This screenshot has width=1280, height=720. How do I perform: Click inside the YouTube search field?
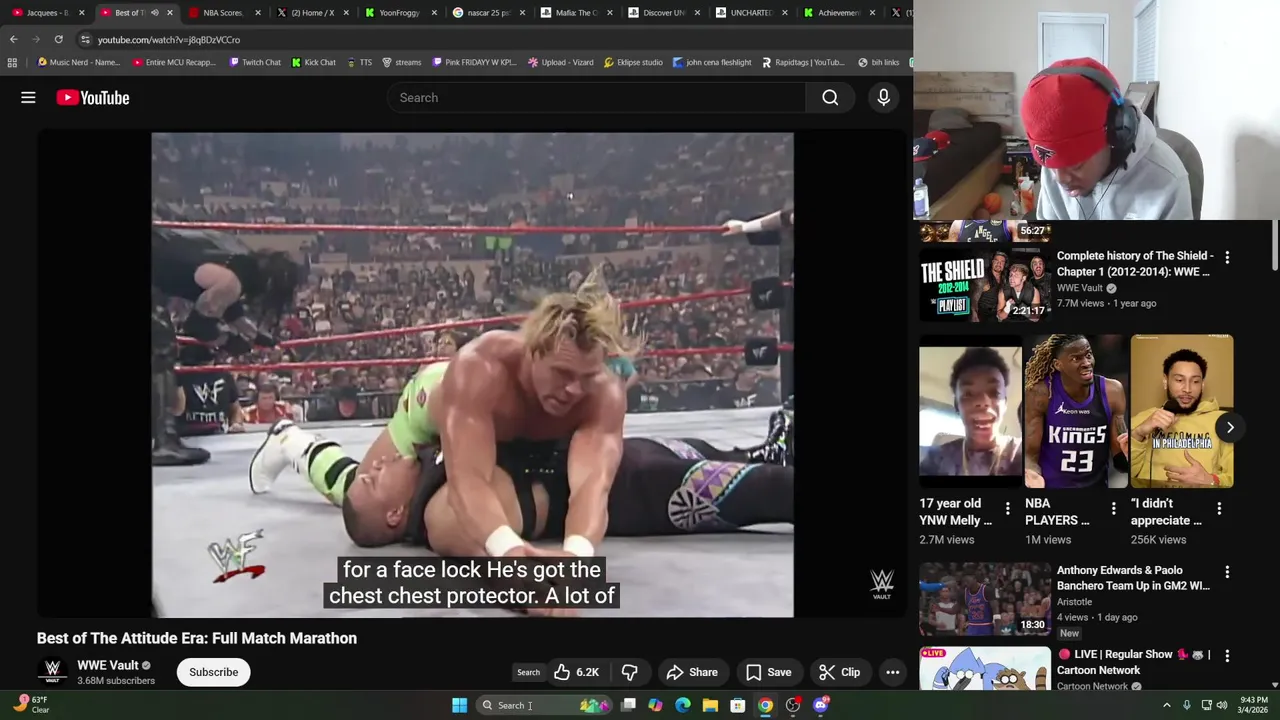[x=596, y=97]
